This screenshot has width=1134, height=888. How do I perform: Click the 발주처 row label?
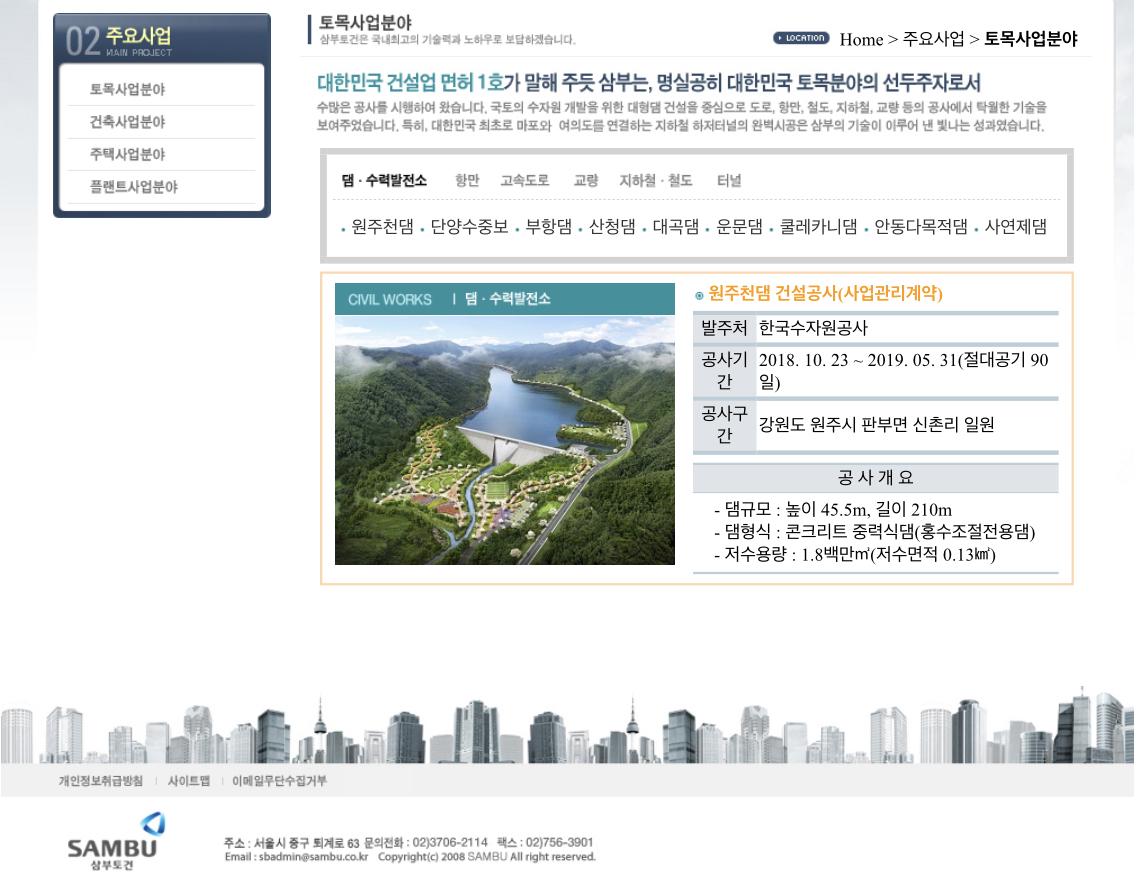pos(724,328)
